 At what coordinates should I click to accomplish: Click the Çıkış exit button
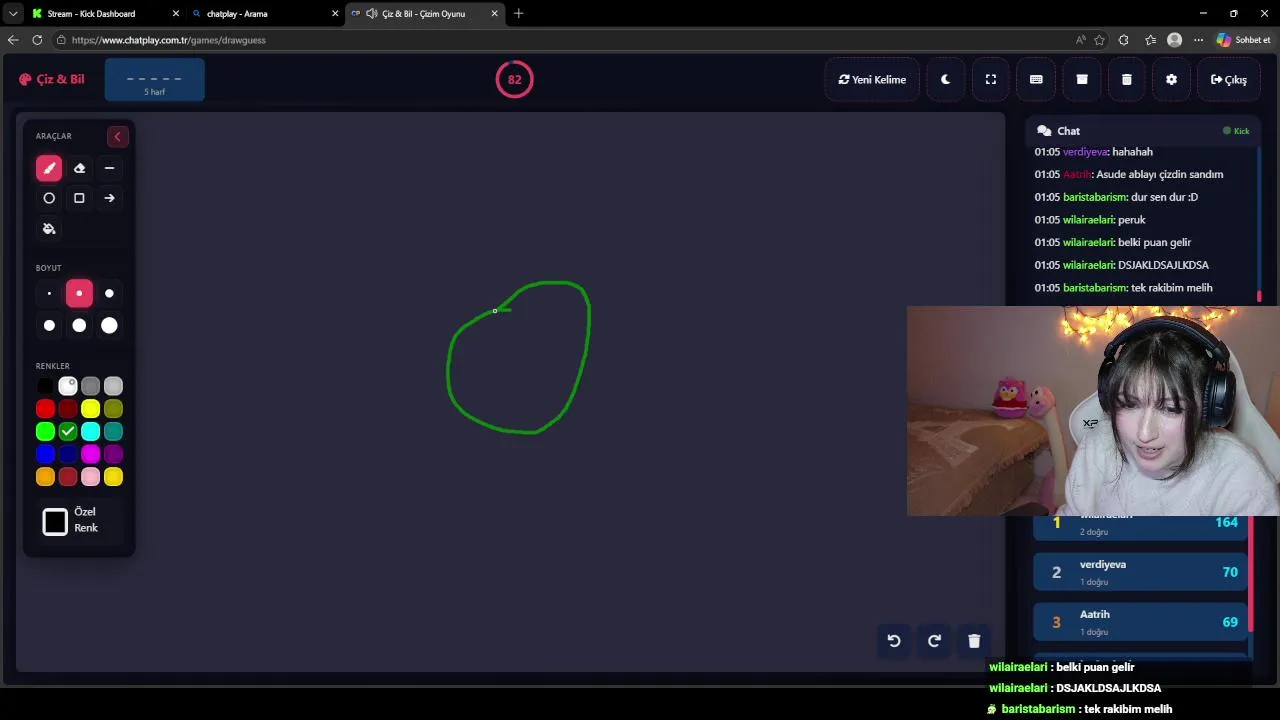pos(1228,80)
